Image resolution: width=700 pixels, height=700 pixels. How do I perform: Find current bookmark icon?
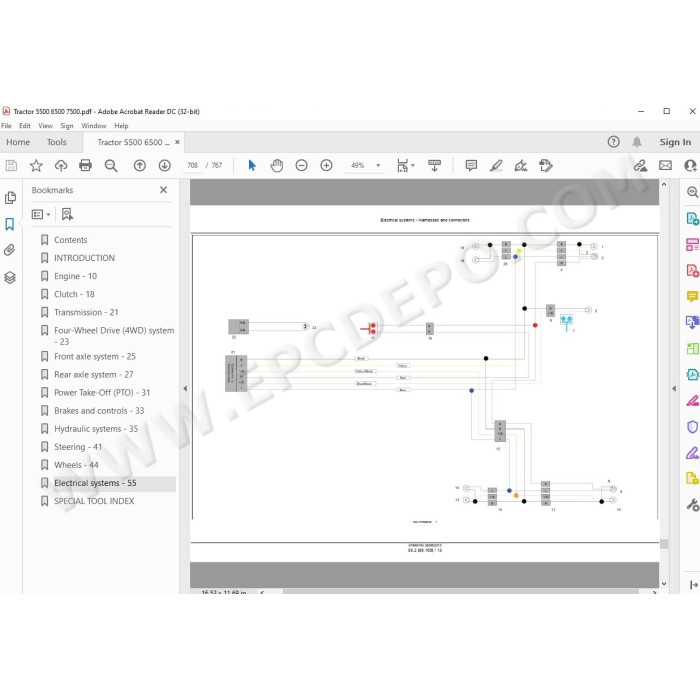67,214
